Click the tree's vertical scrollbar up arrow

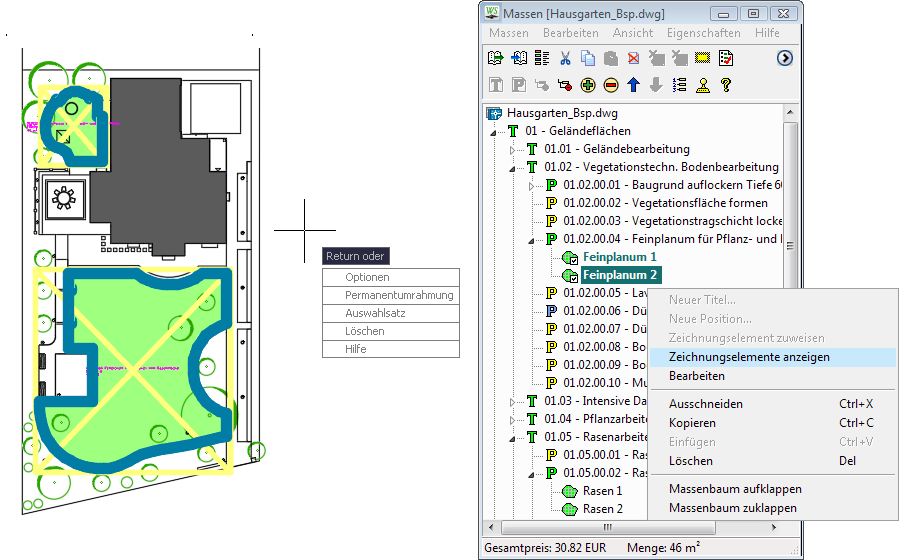point(791,113)
